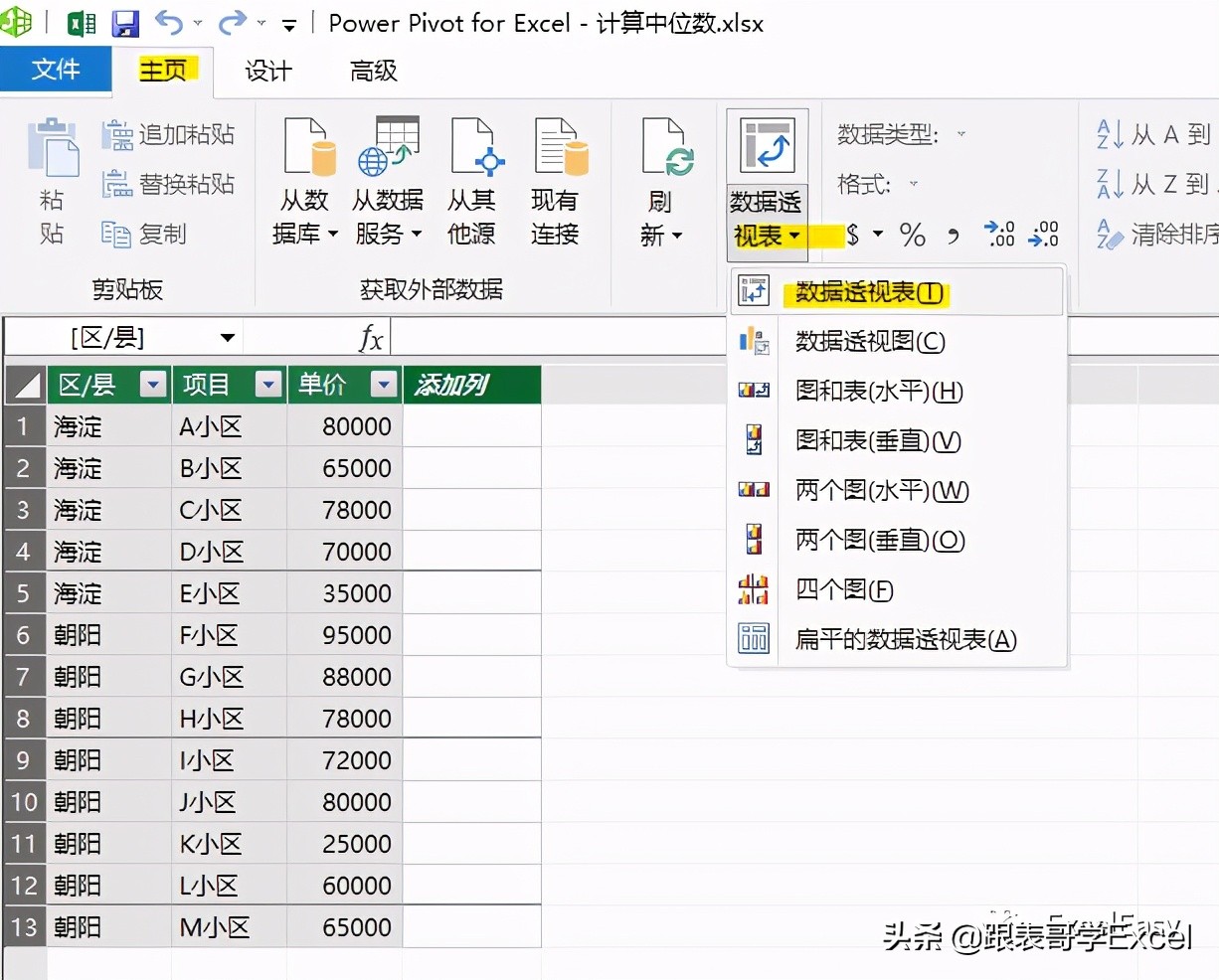The width and height of the screenshot is (1219, 980).
Task: Select the cell with value 35000
Action: pos(345,593)
